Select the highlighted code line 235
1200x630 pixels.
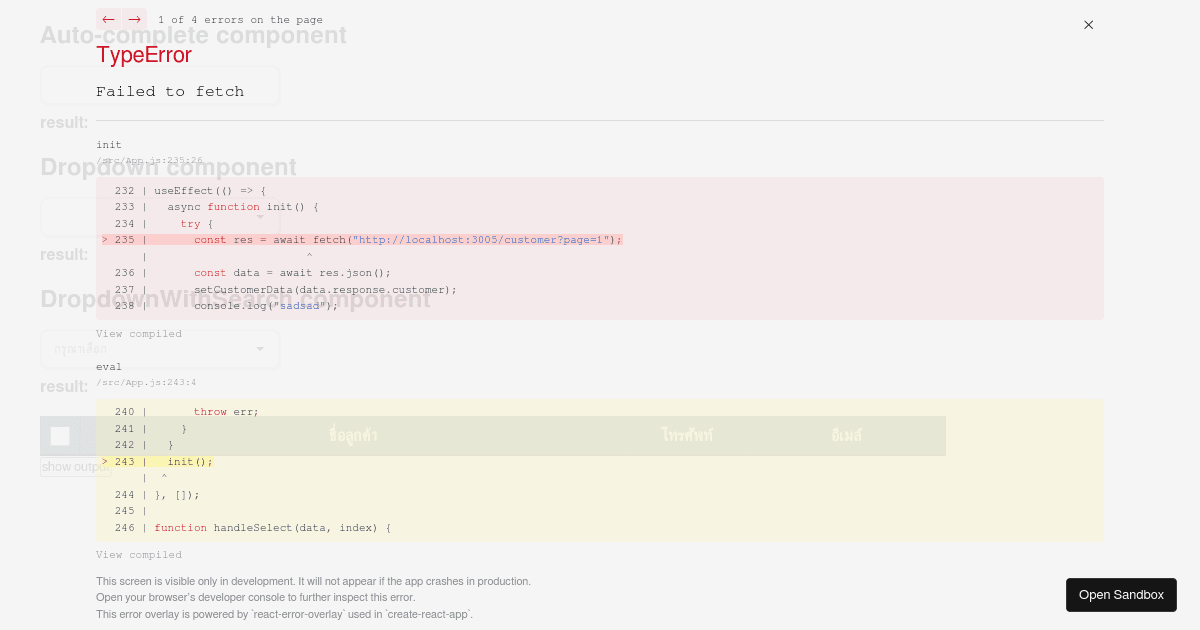tap(360, 240)
